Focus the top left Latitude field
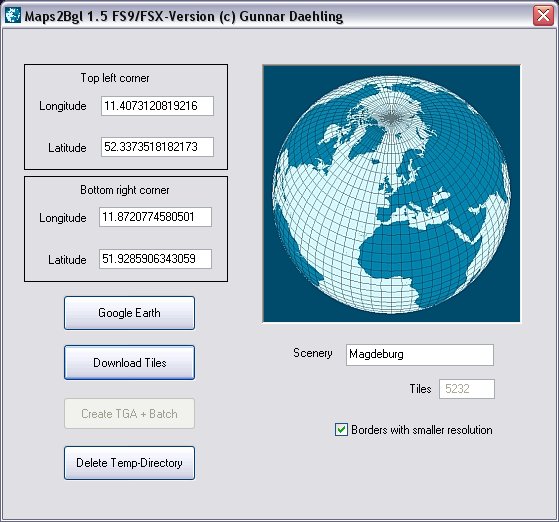The width and height of the screenshot is (559, 522). click(x=157, y=147)
